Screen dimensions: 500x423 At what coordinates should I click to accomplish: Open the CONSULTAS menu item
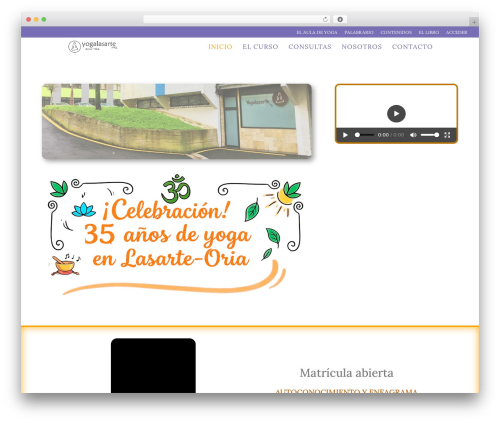pyautogui.click(x=310, y=47)
